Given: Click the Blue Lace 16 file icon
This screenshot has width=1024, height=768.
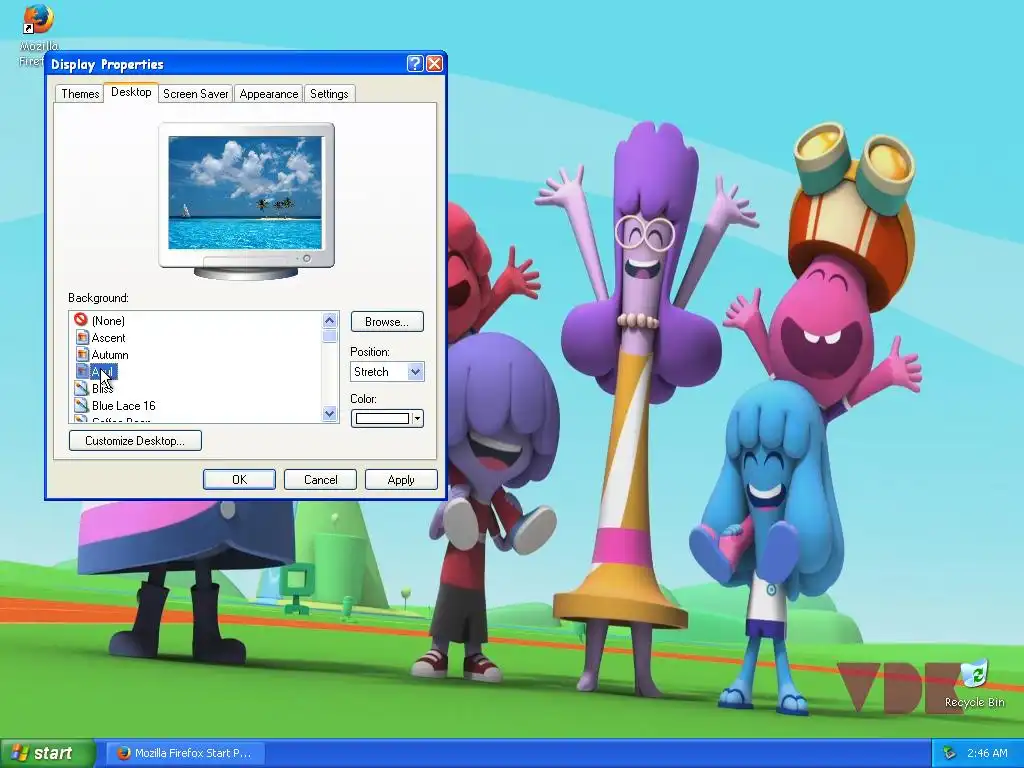Looking at the screenshot, I should pyautogui.click(x=82, y=406).
